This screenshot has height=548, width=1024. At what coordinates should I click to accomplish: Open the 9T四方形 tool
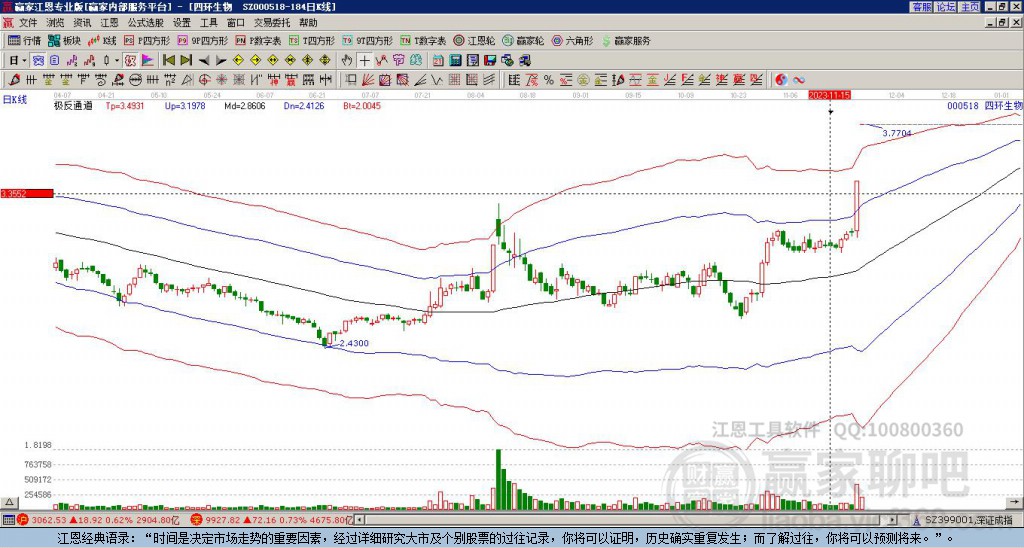(367, 40)
